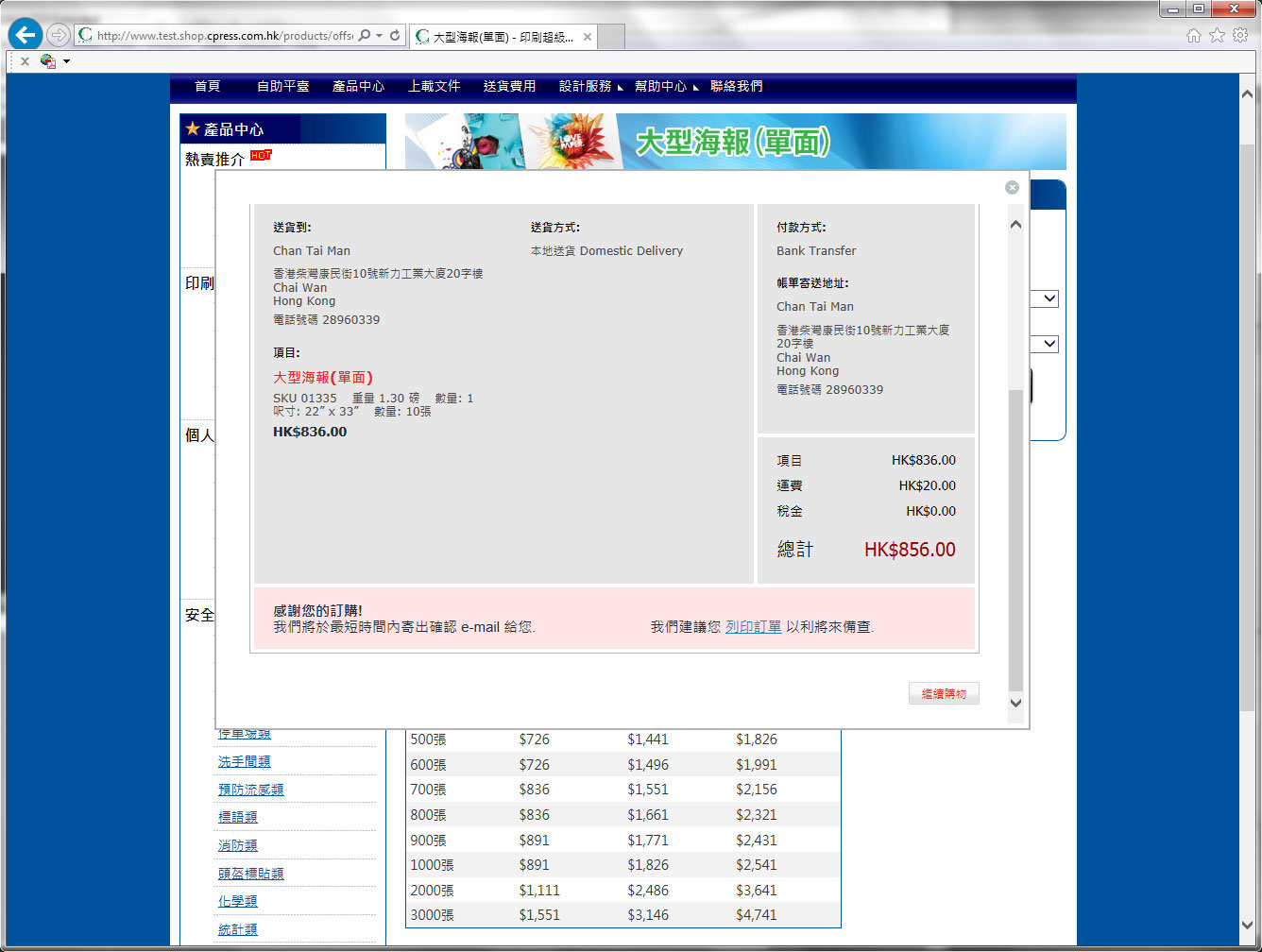This screenshot has width=1262, height=952.
Task: Open Favorites with the star icon
Action: click(1217, 35)
